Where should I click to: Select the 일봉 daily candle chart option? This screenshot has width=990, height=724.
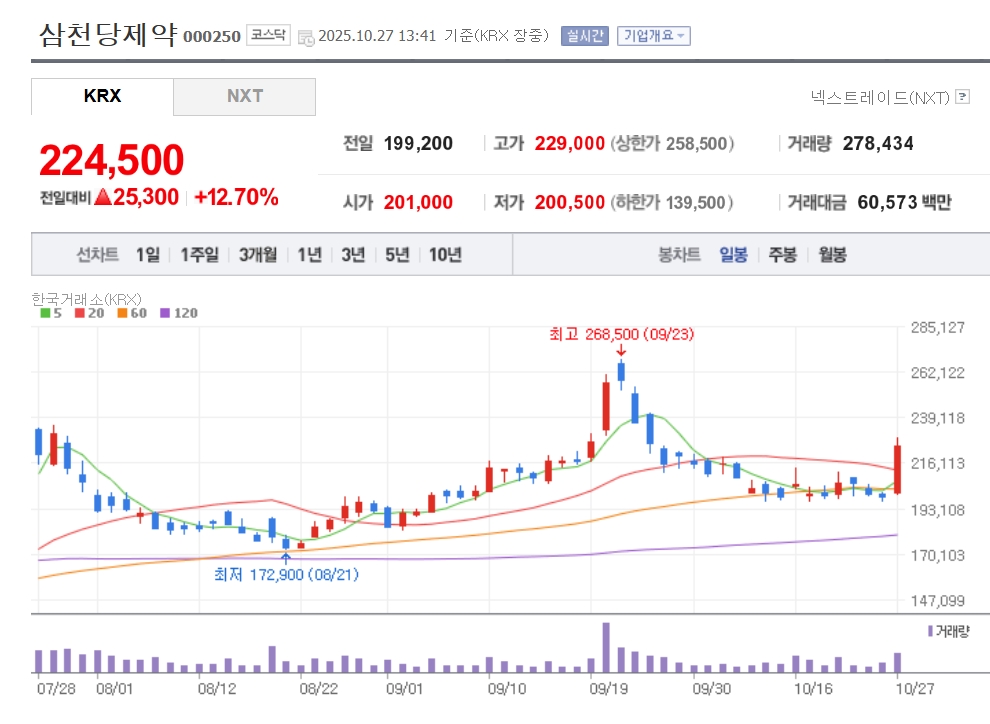[x=733, y=254]
